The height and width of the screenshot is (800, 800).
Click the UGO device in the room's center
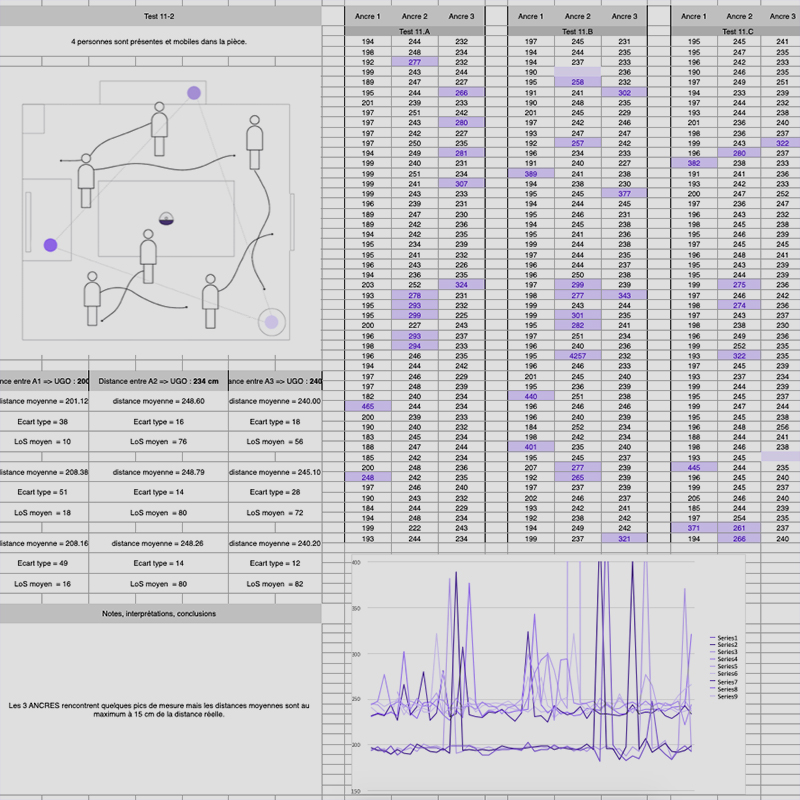tap(166, 219)
